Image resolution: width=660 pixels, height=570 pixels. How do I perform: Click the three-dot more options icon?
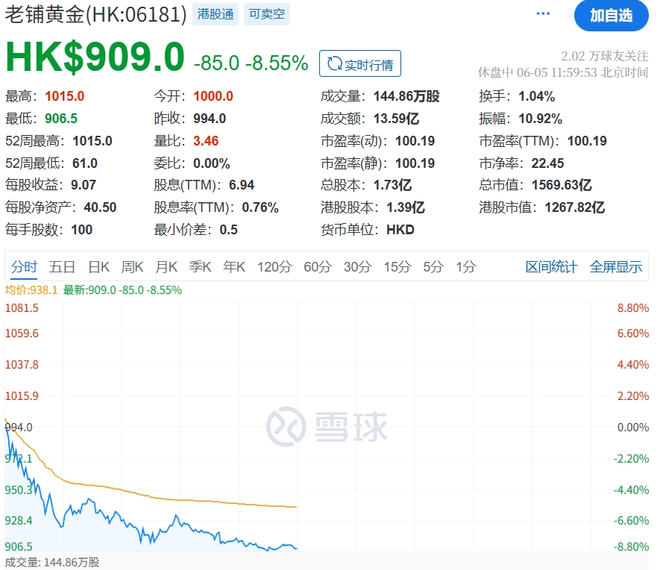point(543,15)
